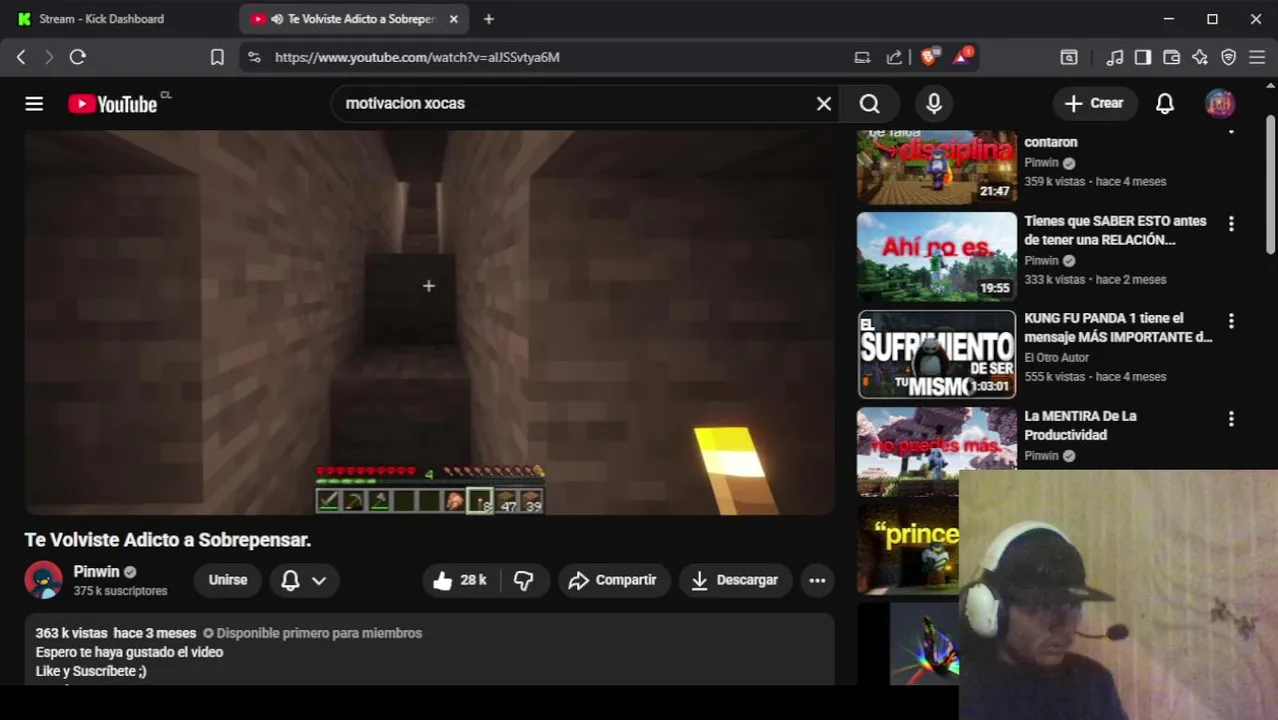Open the browser main menu
1278x720 pixels.
pyautogui.click(x=1257, y=57)
